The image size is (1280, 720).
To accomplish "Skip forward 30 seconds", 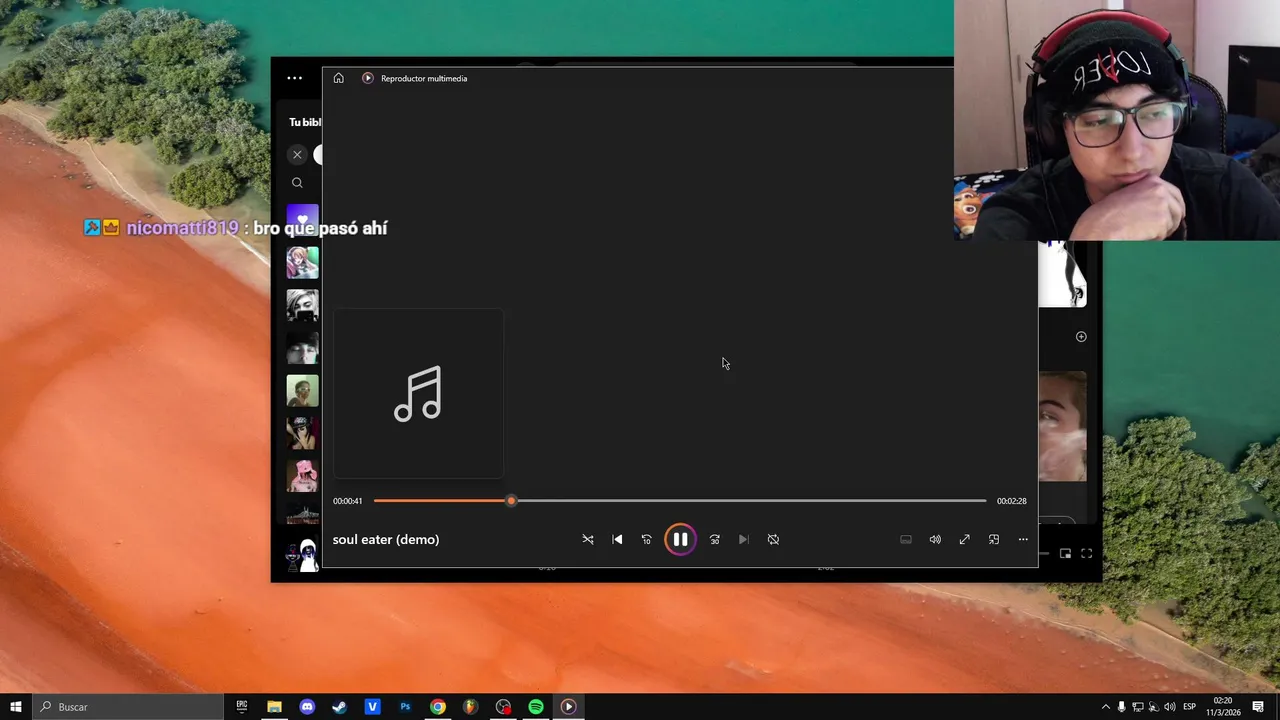I will point(714,539).
